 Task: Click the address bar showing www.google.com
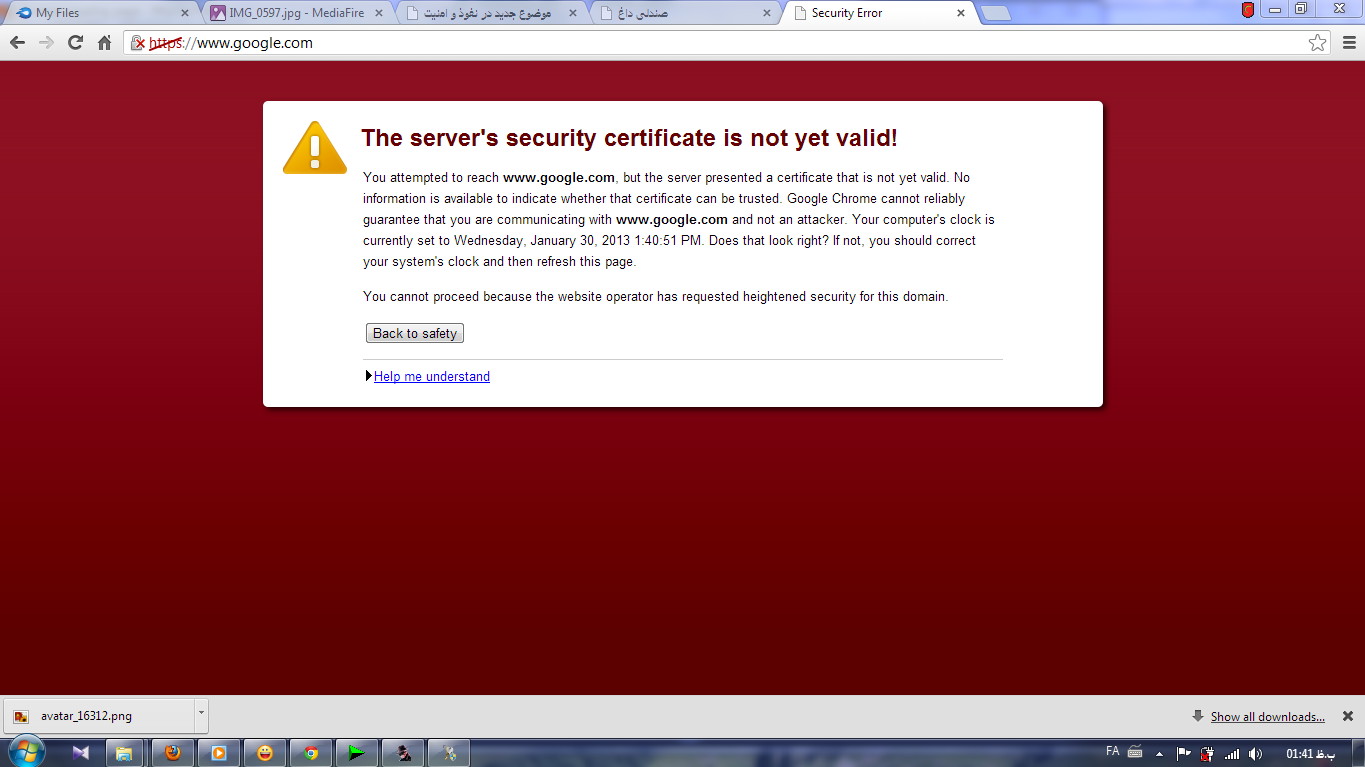pos(725,43)
